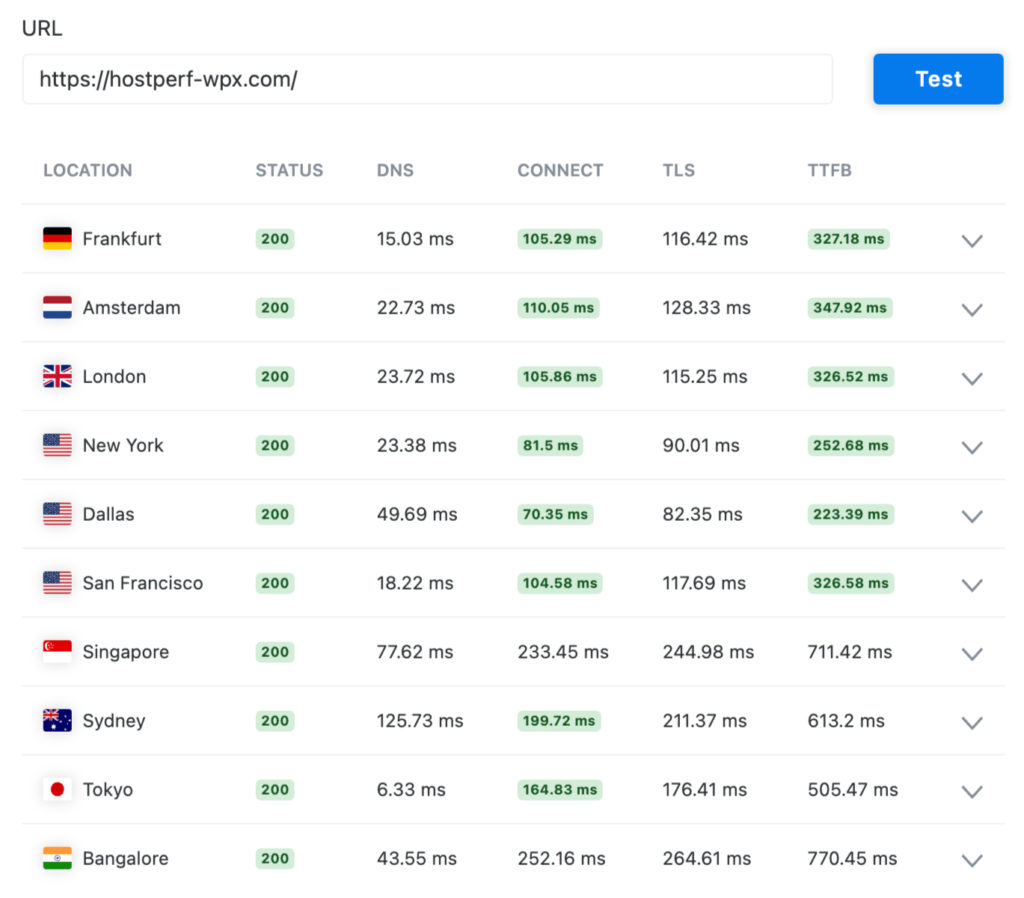Viewport: 1024px width, 898px height.
Task: Expand the Frankfurt row chevron
Action: pyautogui.click(x=972, y=240)
